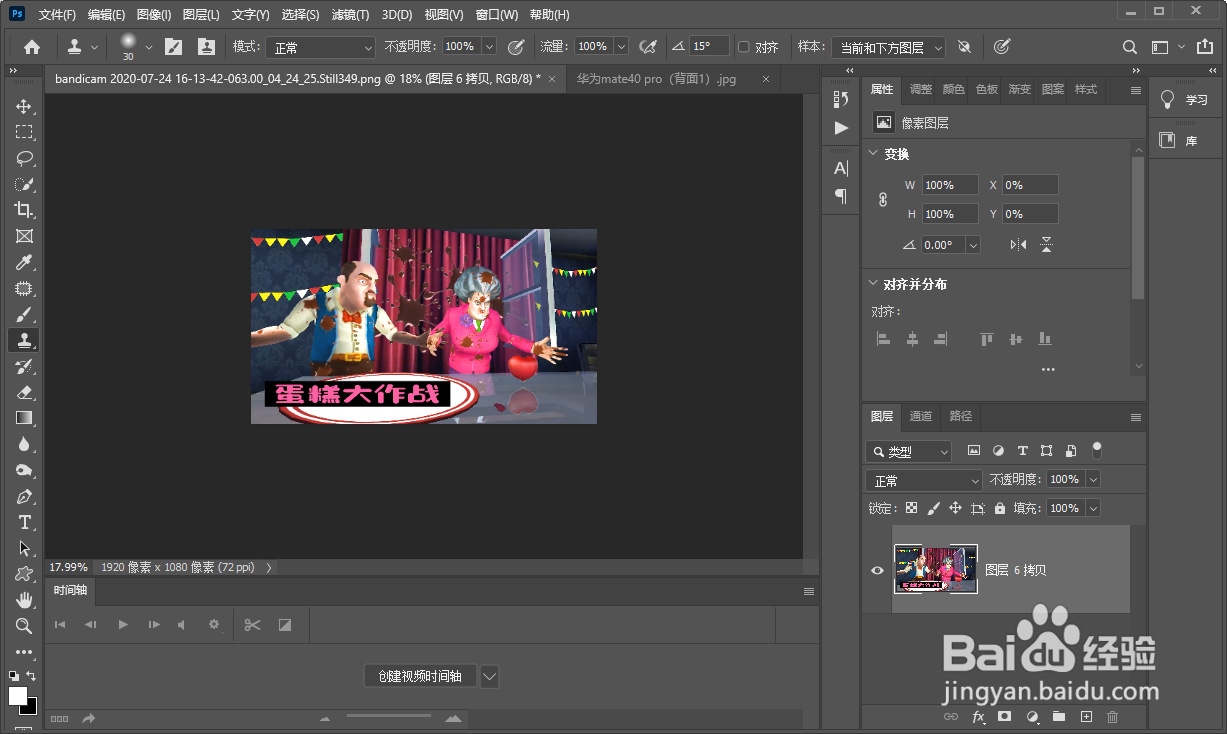Image resolution: width=1227 pixels, height=734 pixels.
Task: Select the Horizontal Type tool
Action: [x=24, y=522]
